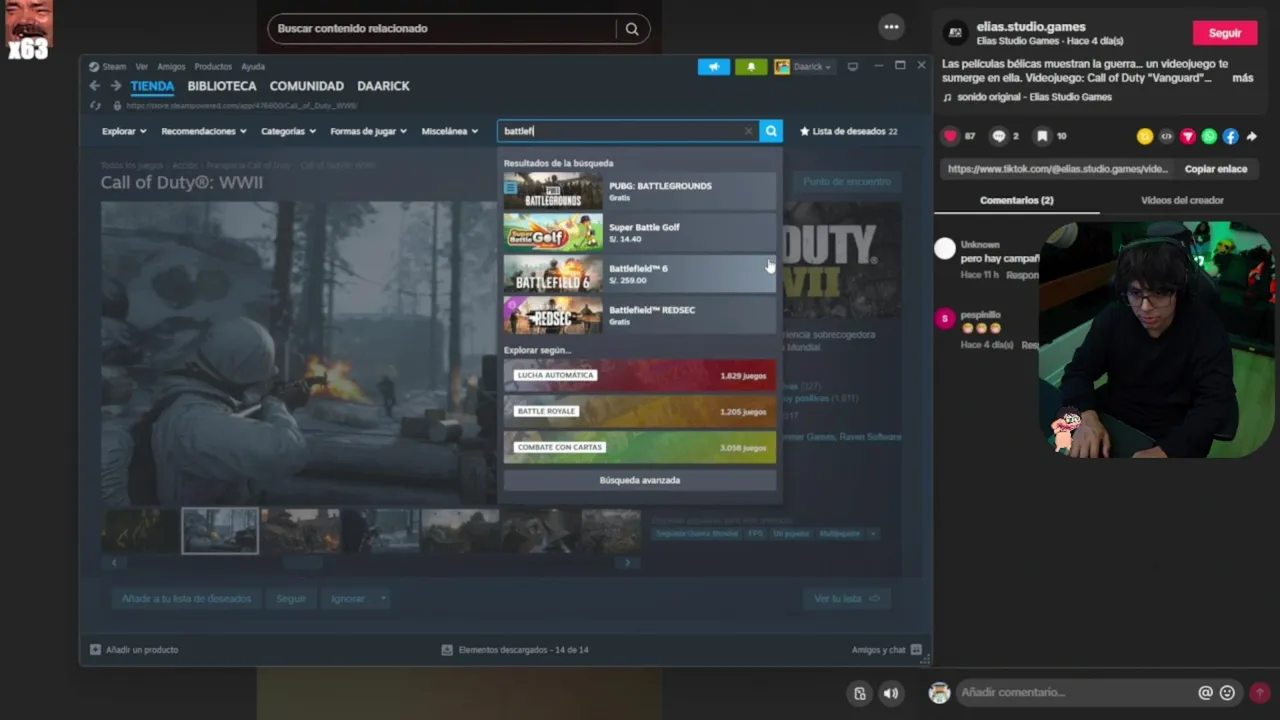Click the magnifier search button in Steam store
The height and width of the screenshot is (720, 1280).
click(x=771, y=131)
